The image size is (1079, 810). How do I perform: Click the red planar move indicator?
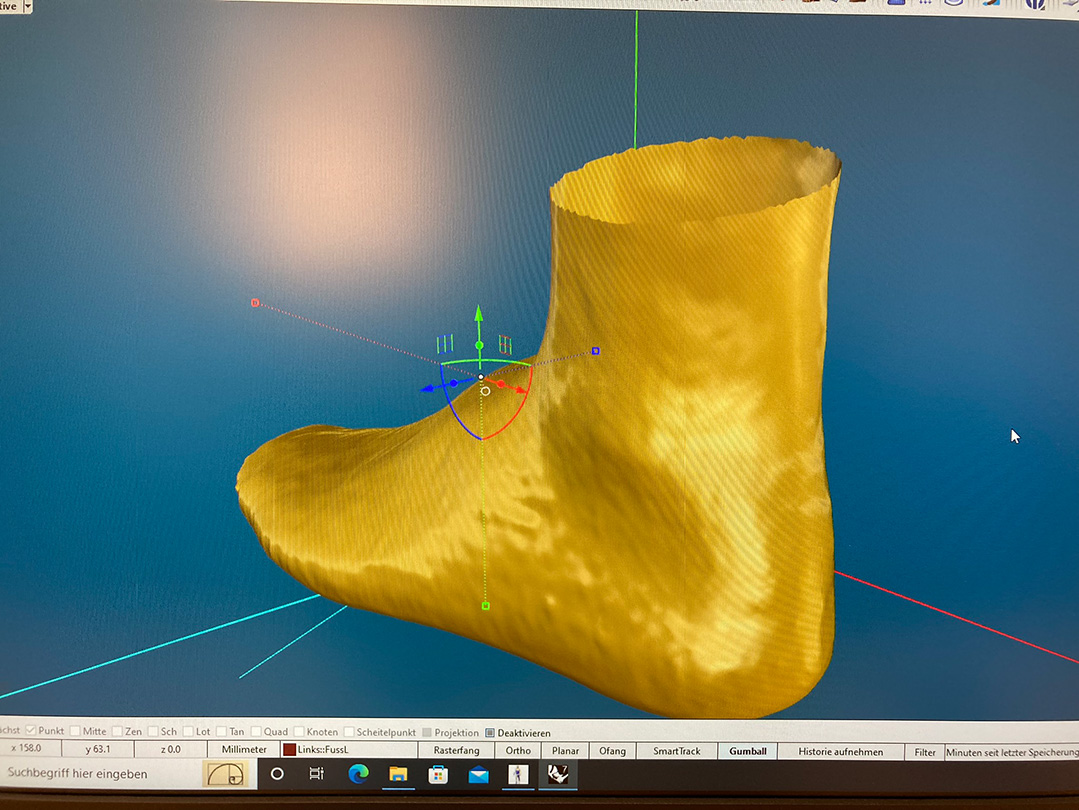pos(506,343)
